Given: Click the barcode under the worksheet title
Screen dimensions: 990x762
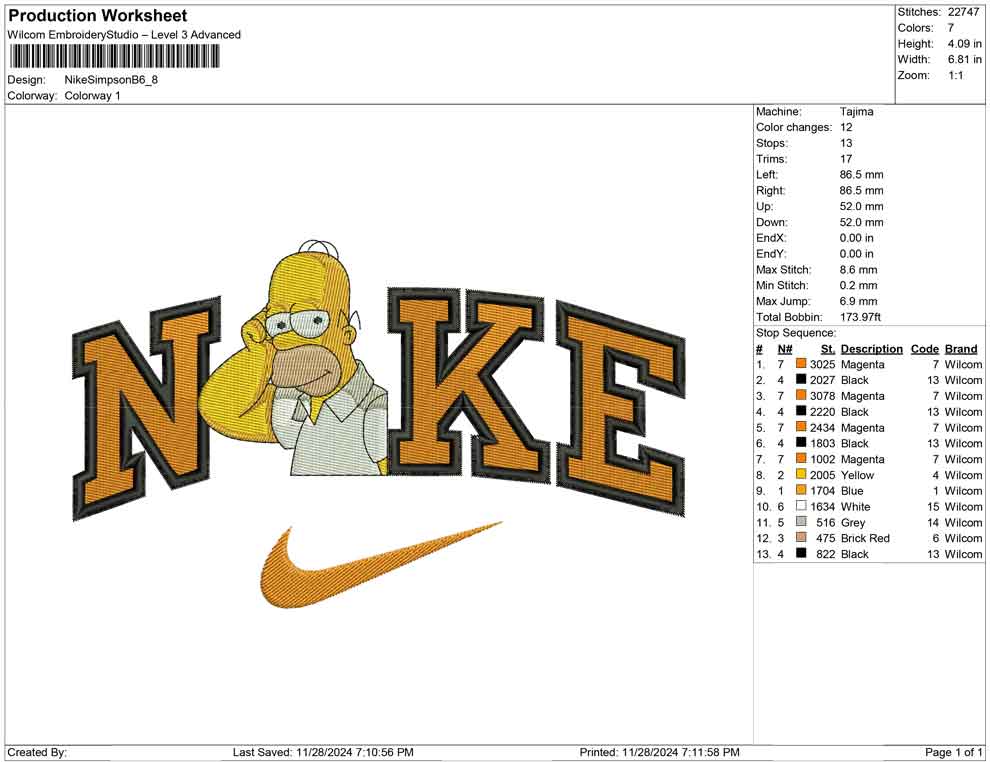Looking at the screenshot, I should coord(114,57).
